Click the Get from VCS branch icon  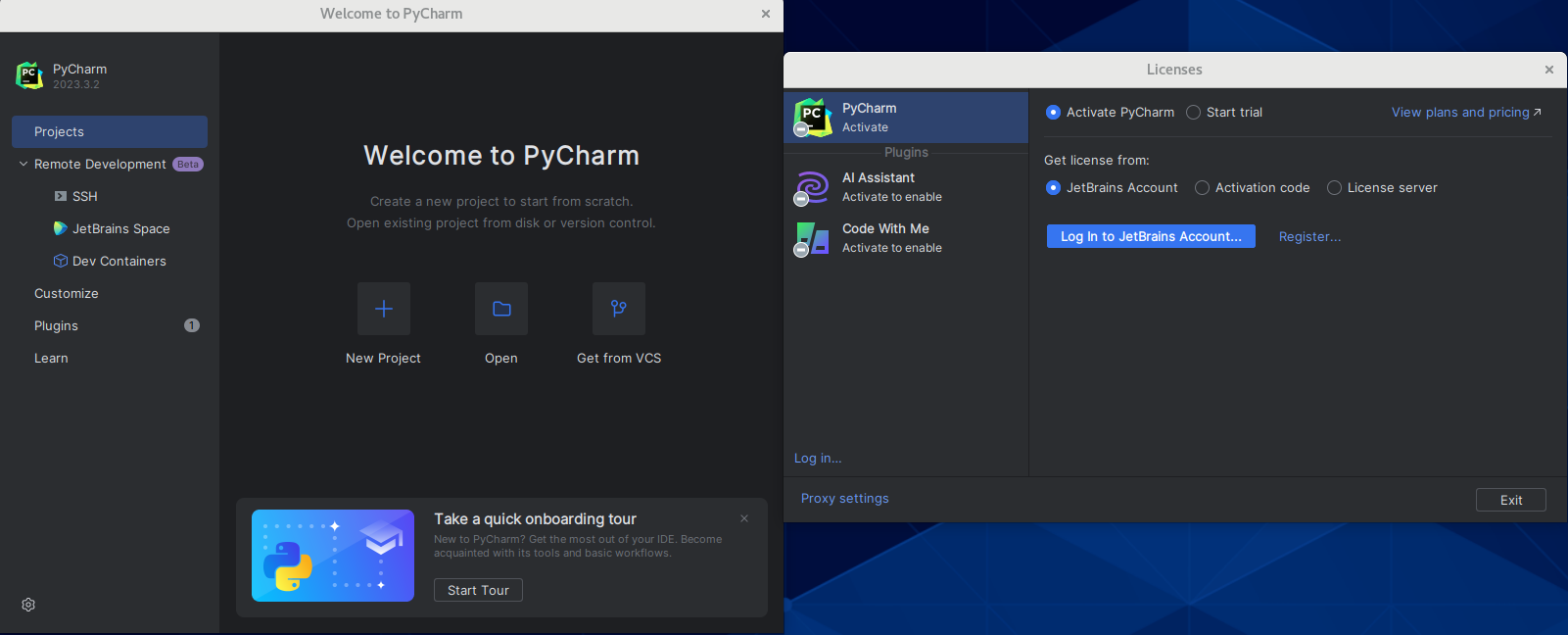(x=619, y=309)
